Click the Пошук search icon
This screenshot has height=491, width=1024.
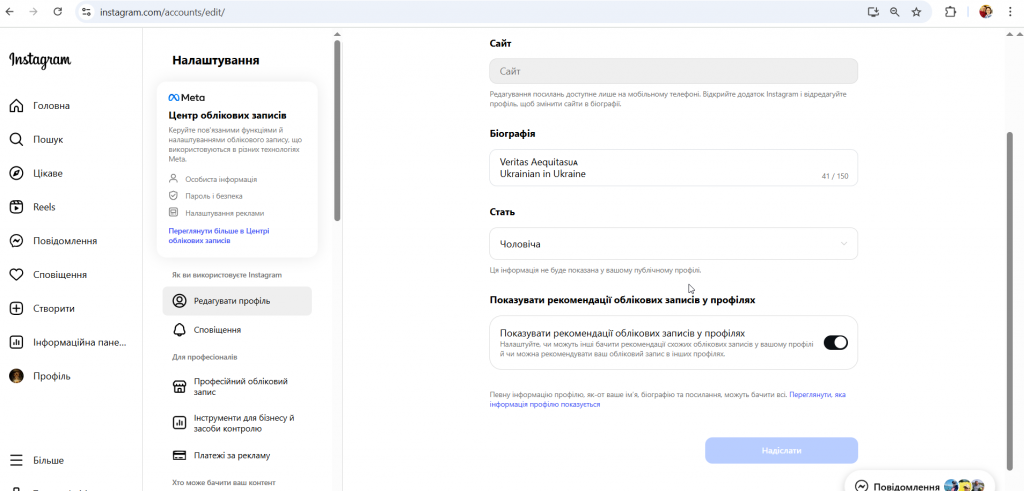(16, 140)
